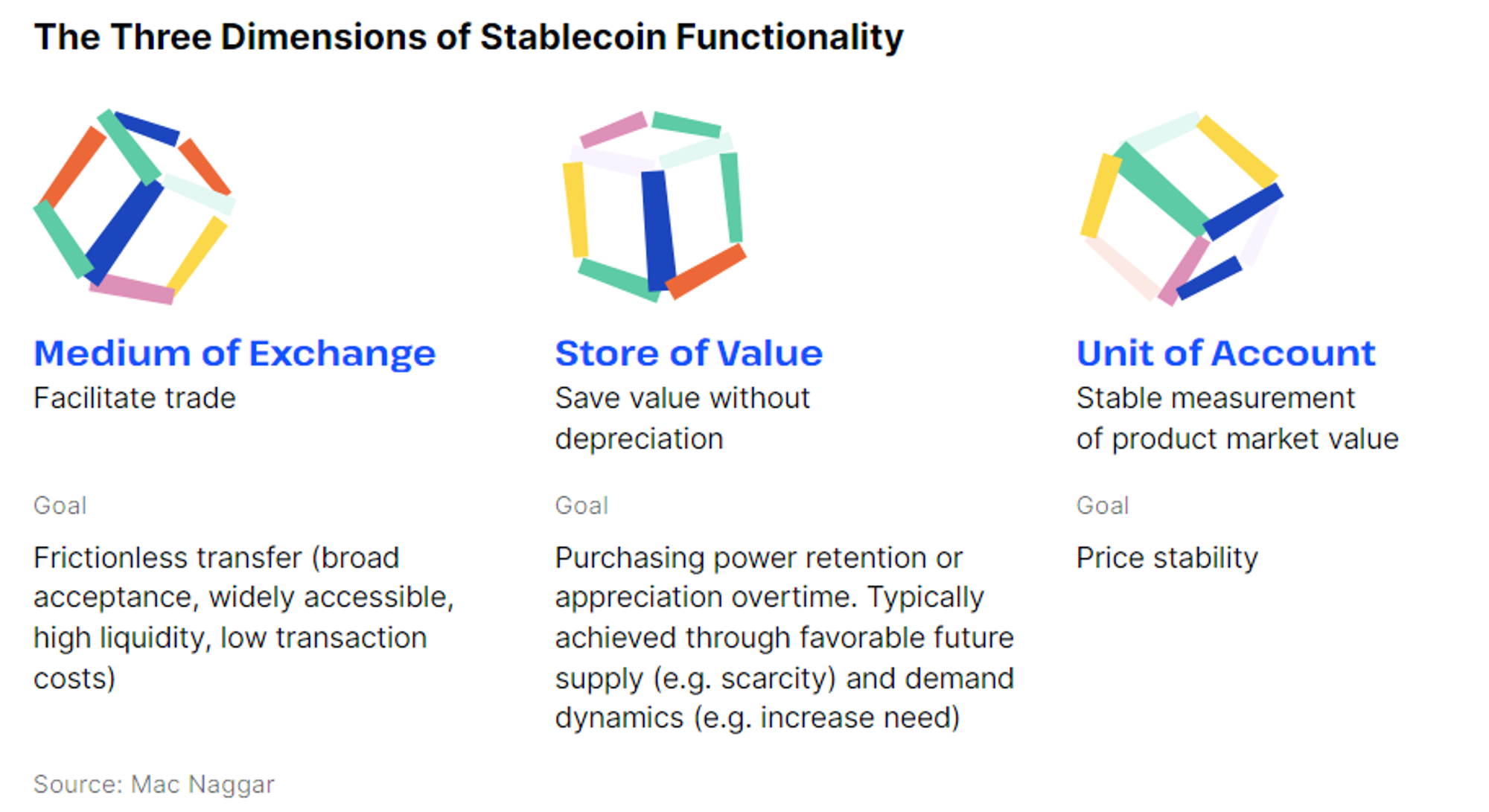Screen dimensions: 1489x812
Task: Click the thick blue bar in first cube
Action: point(123,232)
